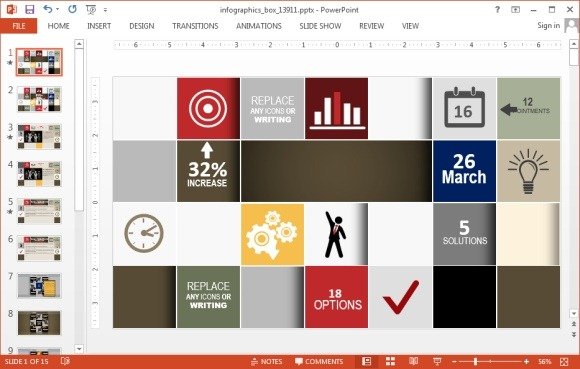Screen dimensions: 580x369
Task: Start Slide Show from status bar icon
Action: coord(437,361)
